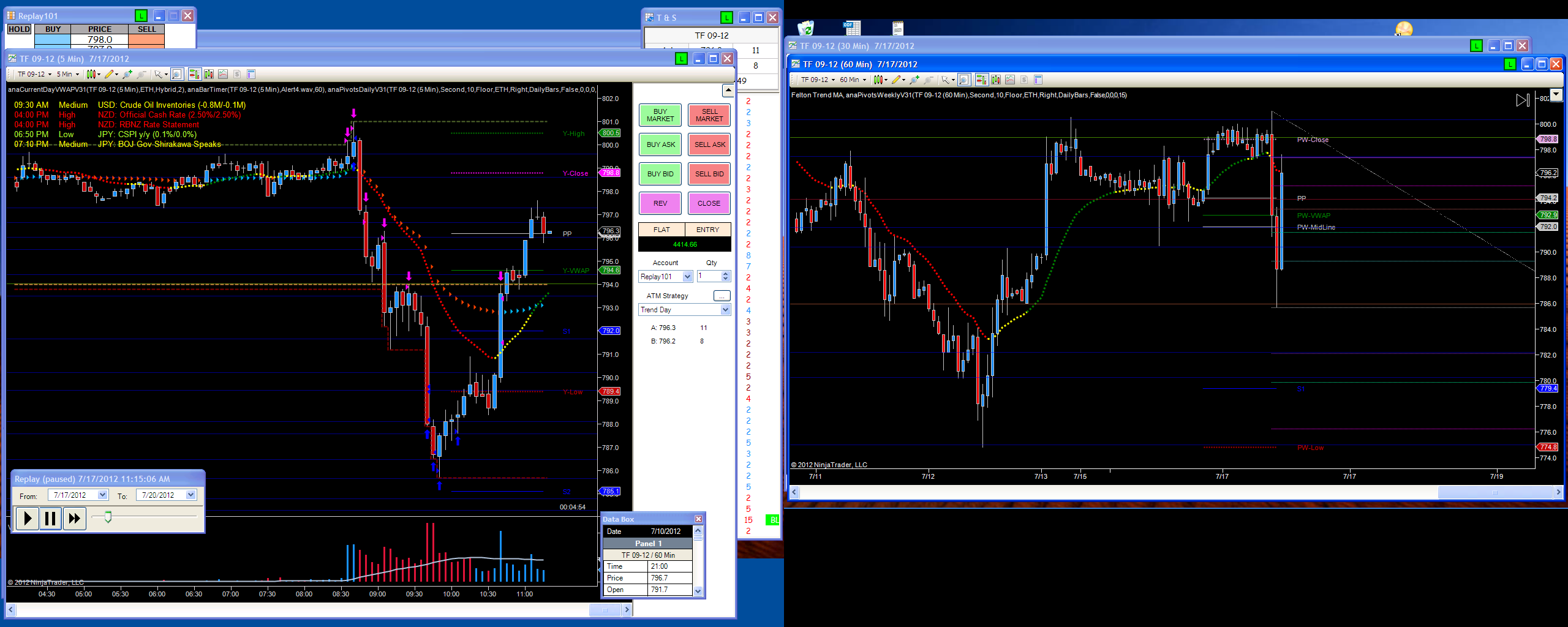The height and width of the screenshot is (627, 1568).
Task: Open the replay From date picker
Action: tap(102, 495)
